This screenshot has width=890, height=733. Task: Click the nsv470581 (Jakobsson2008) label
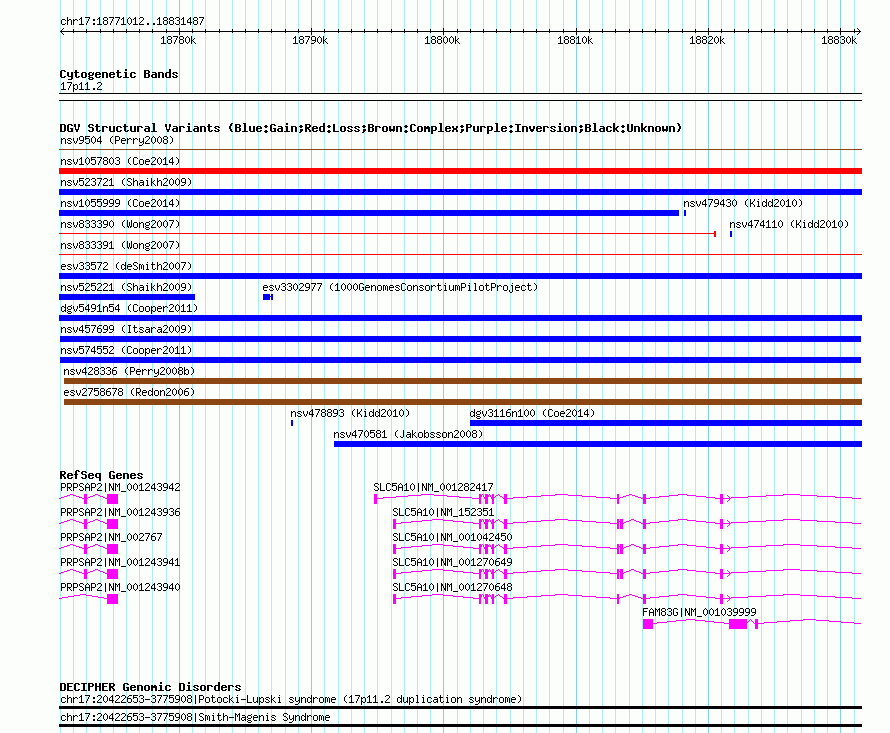(408, 434)
